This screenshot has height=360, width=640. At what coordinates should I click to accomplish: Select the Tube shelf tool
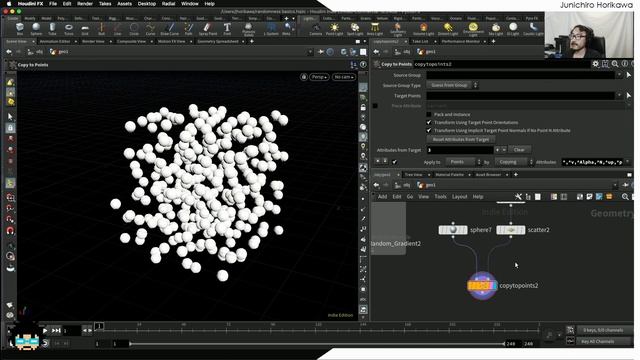pyautogui.click(x=52, y=29)
